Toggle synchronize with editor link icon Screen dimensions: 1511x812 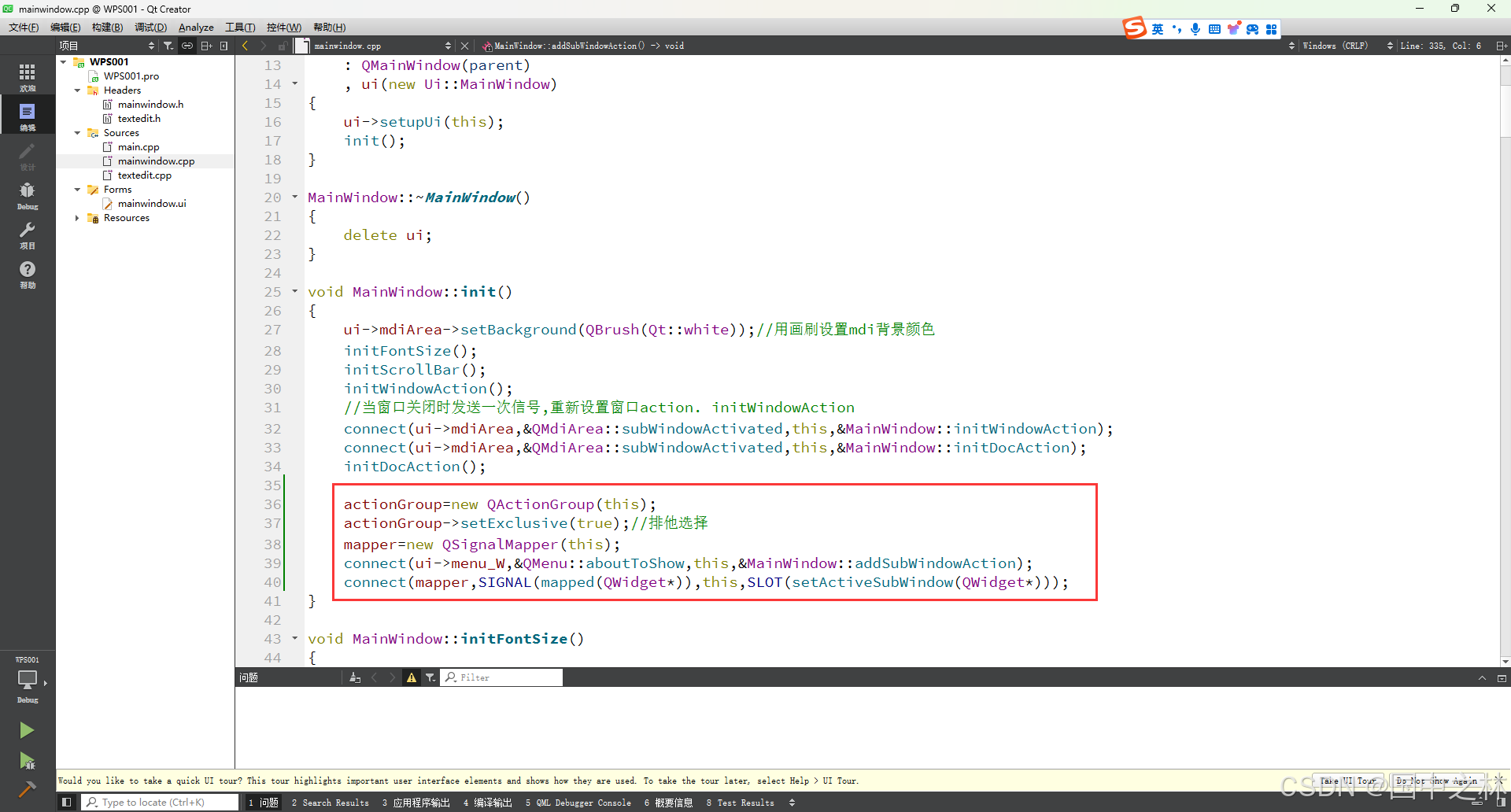point(187,46)
